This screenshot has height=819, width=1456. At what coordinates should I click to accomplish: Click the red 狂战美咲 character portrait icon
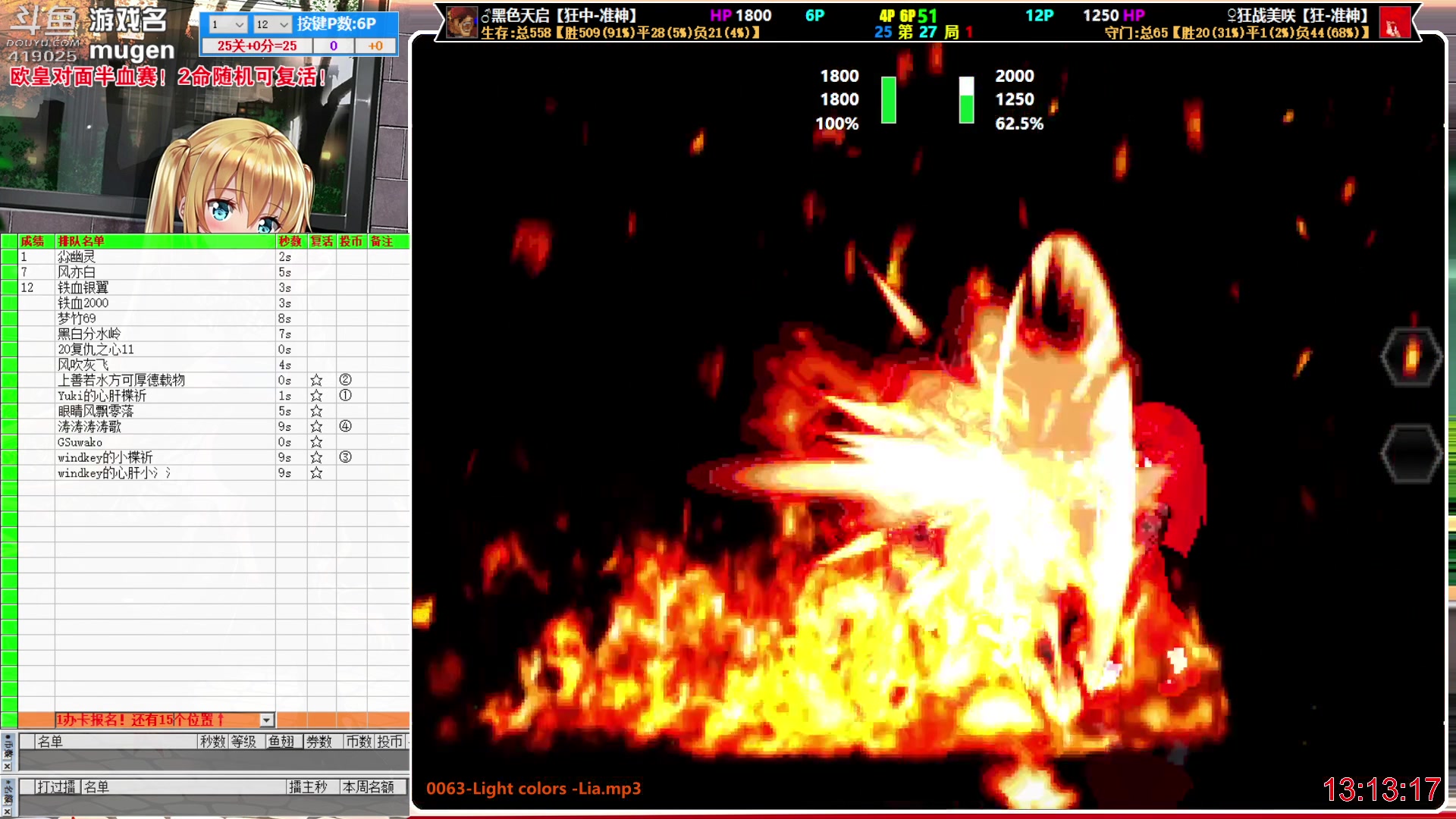1394,23
